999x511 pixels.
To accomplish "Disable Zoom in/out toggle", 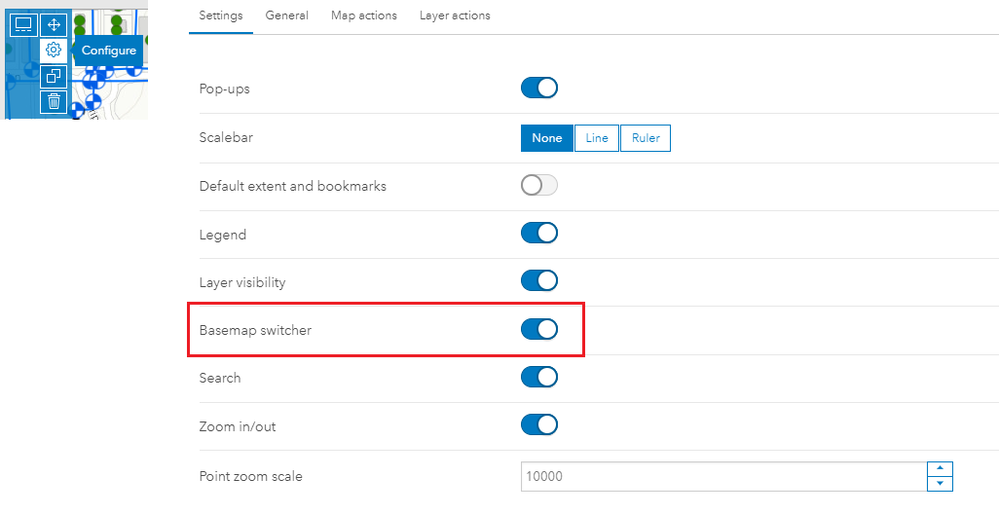I will 539,425.
